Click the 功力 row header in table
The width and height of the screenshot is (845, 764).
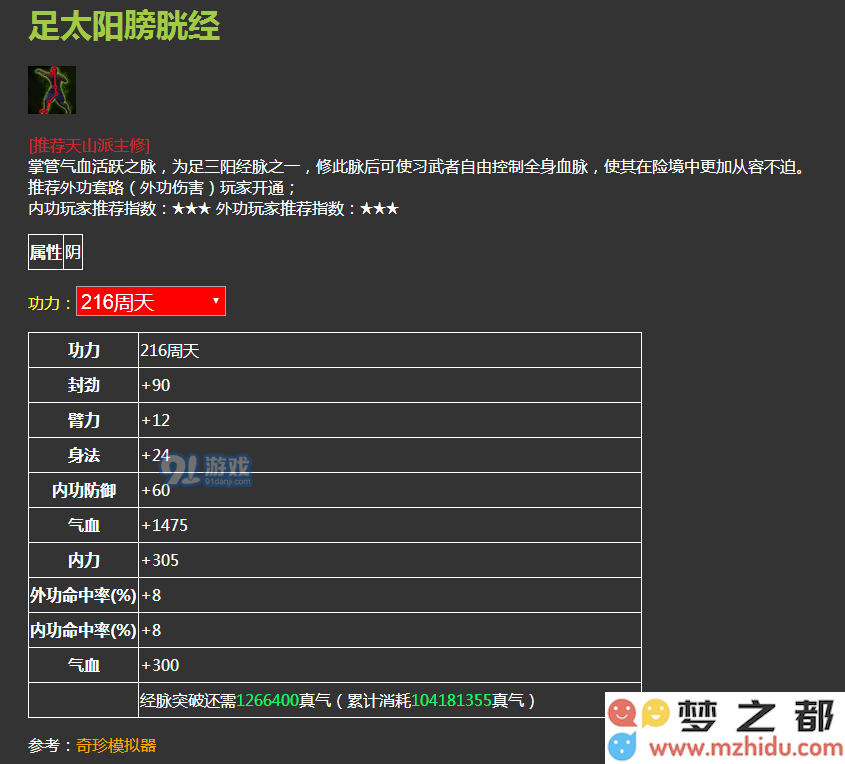click(x=84, y=350)
